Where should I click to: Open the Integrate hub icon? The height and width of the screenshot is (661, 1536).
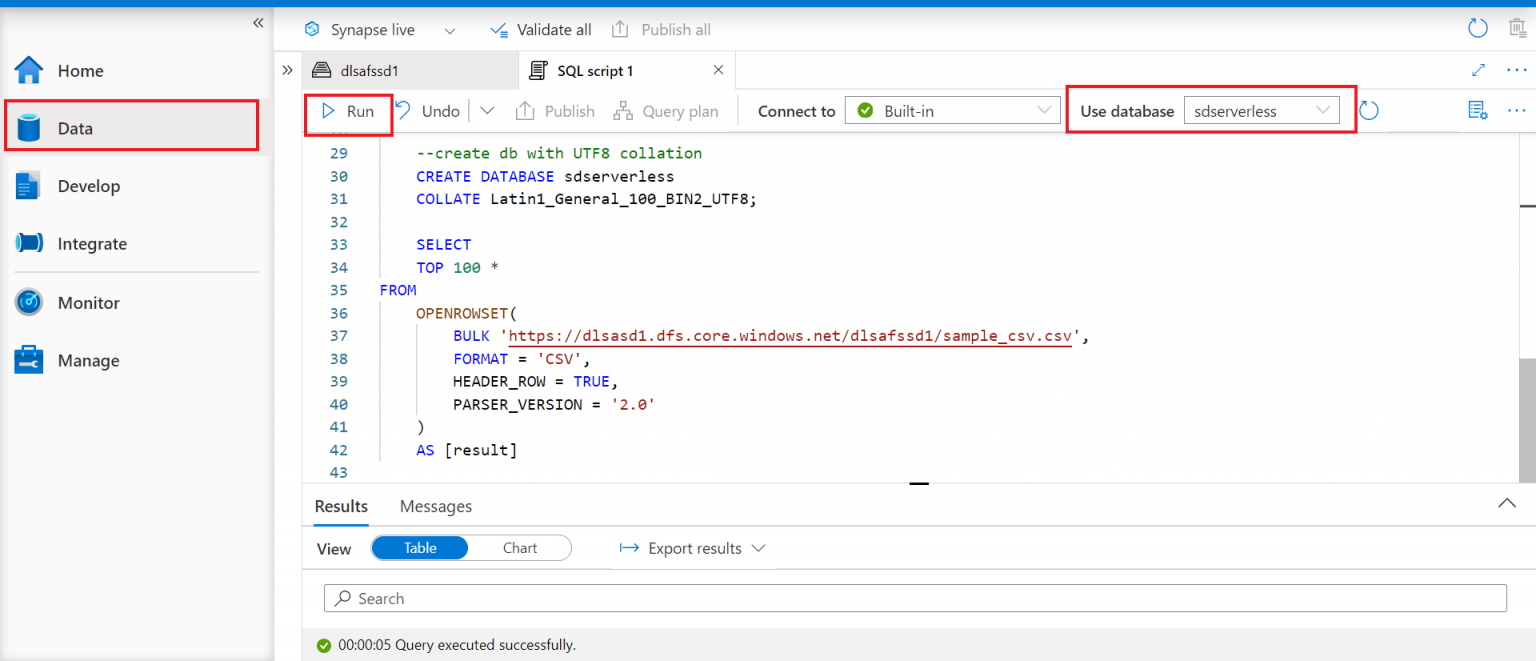29,243
